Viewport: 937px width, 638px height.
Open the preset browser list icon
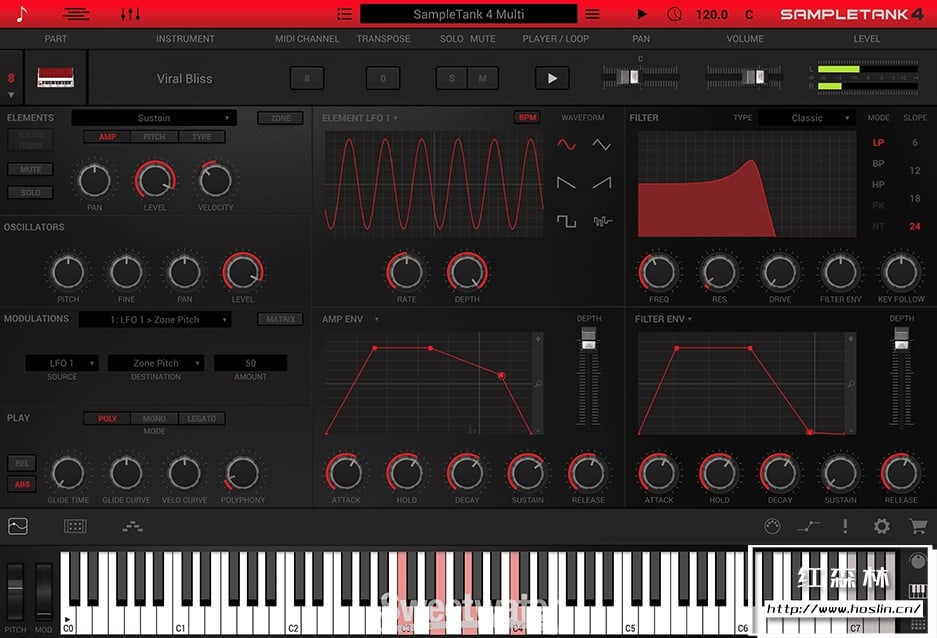point(344,14)
